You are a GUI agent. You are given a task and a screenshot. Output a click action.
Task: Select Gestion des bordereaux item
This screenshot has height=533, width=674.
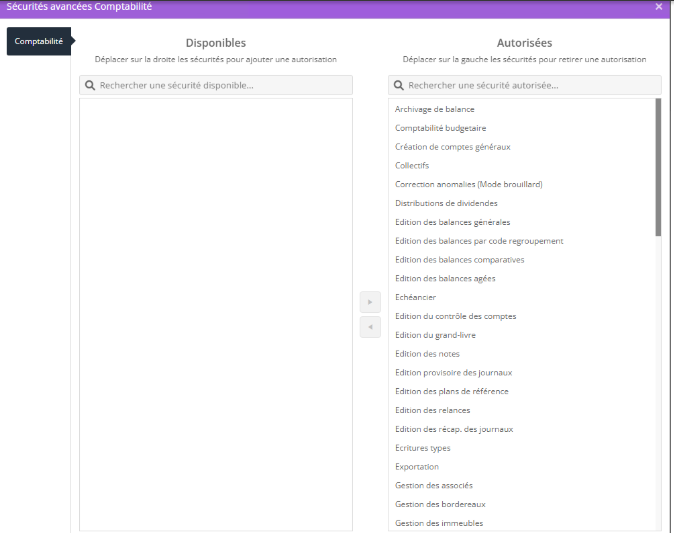point(440,504)
